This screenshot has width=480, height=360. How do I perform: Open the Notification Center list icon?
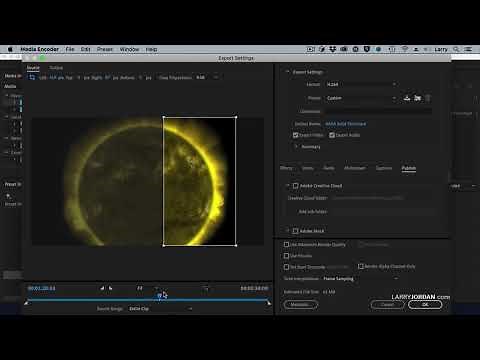(468, 49)
